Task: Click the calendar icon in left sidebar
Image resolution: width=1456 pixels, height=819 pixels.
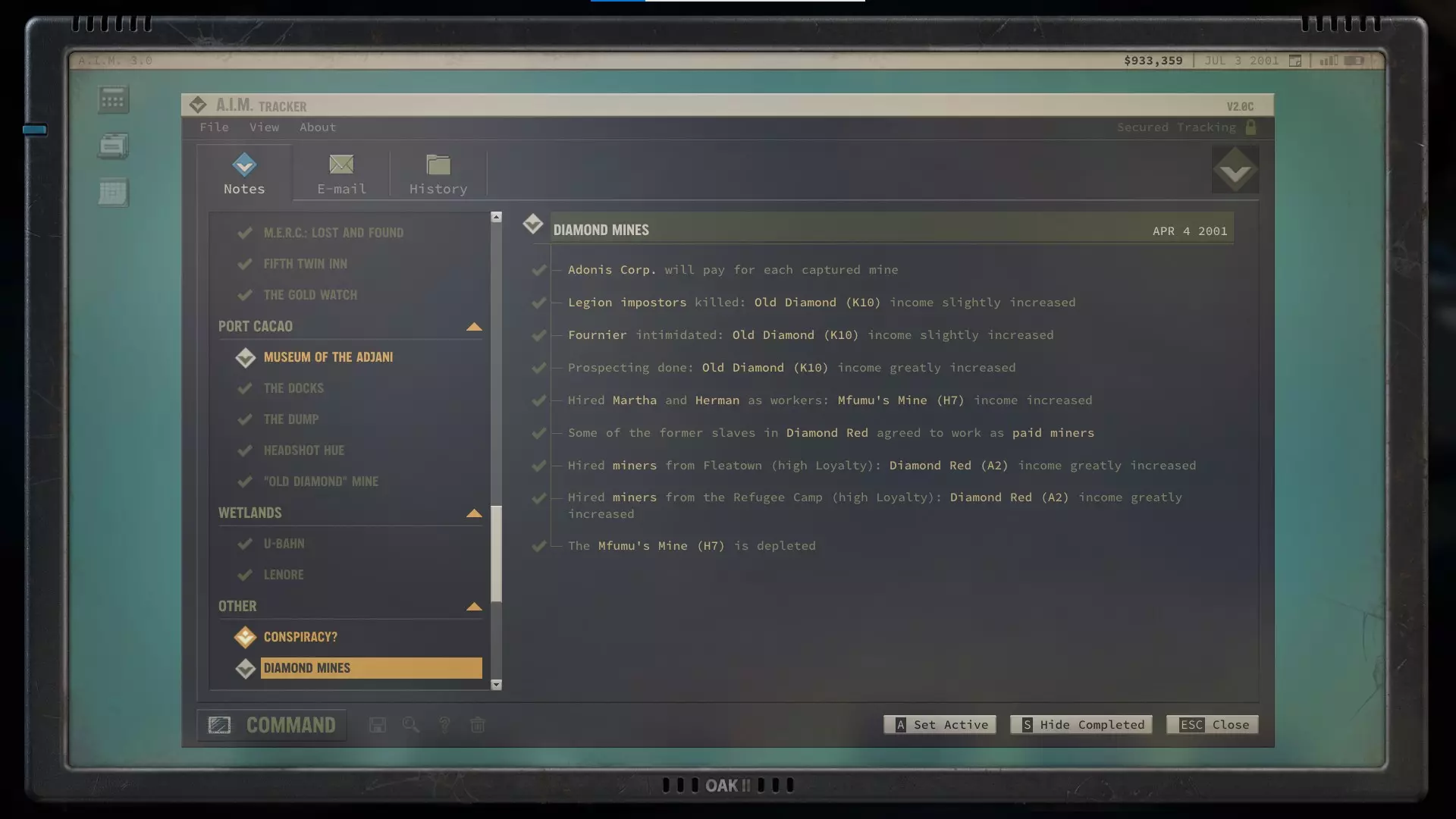Action: (x=113, y=193)
